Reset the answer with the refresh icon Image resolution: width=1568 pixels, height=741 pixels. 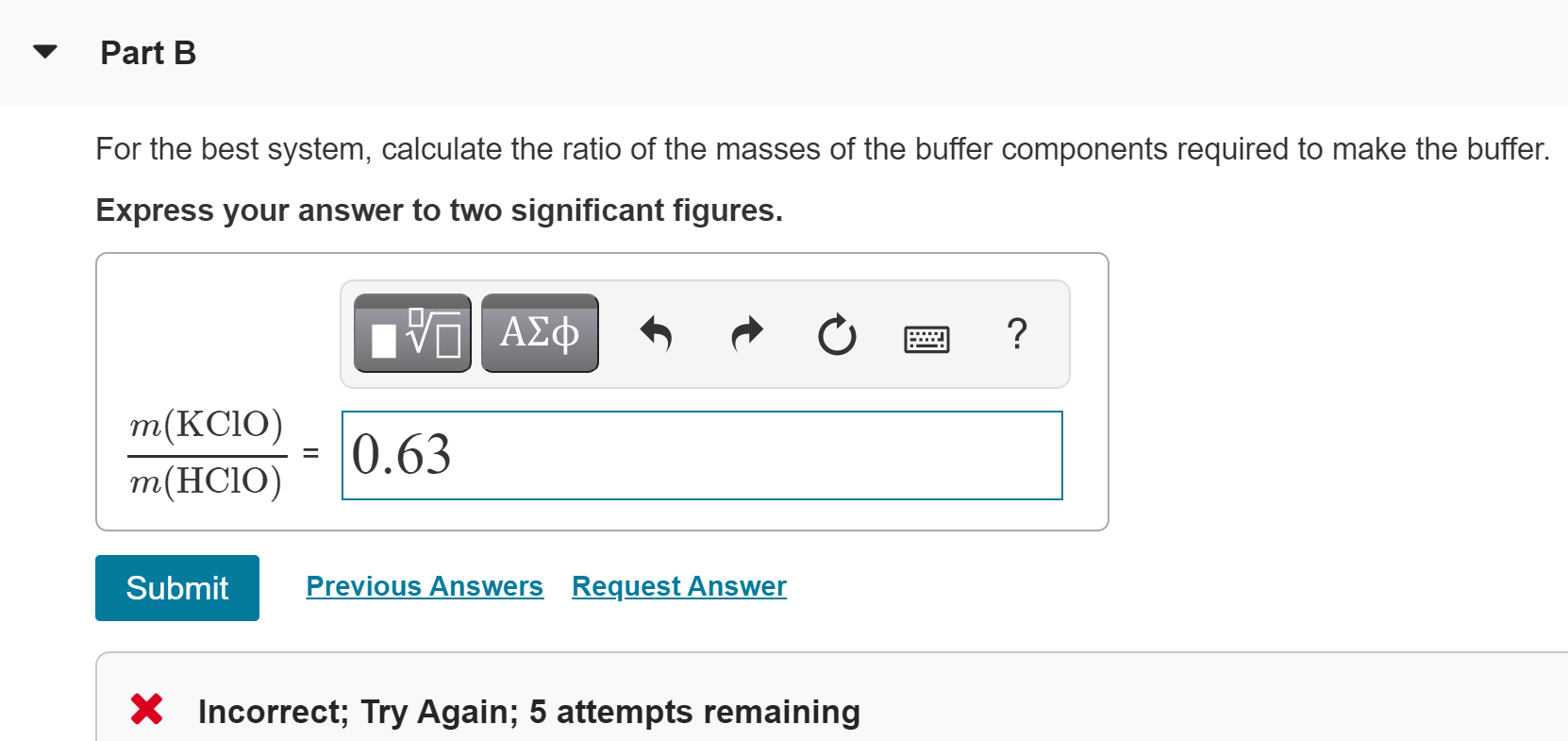pos(836,334)
